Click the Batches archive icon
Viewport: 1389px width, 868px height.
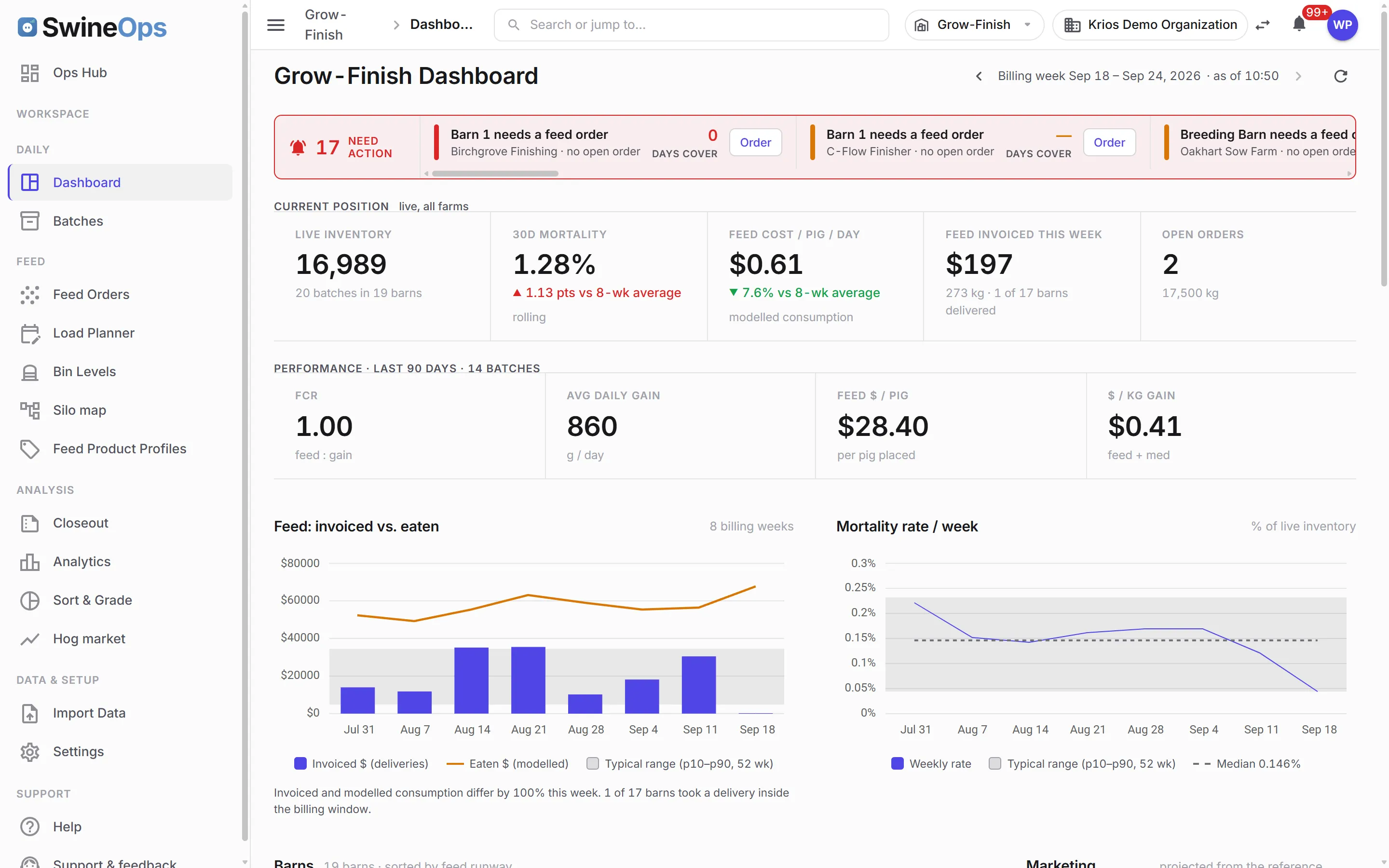point(30,221)
